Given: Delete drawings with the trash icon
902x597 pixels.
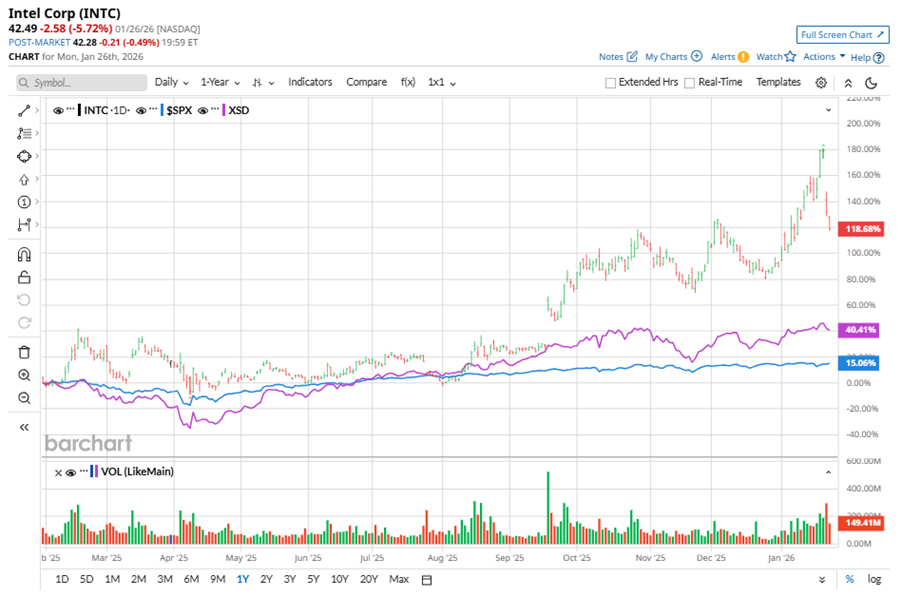Looking at the screenshot, I should (x=24, y=352).
